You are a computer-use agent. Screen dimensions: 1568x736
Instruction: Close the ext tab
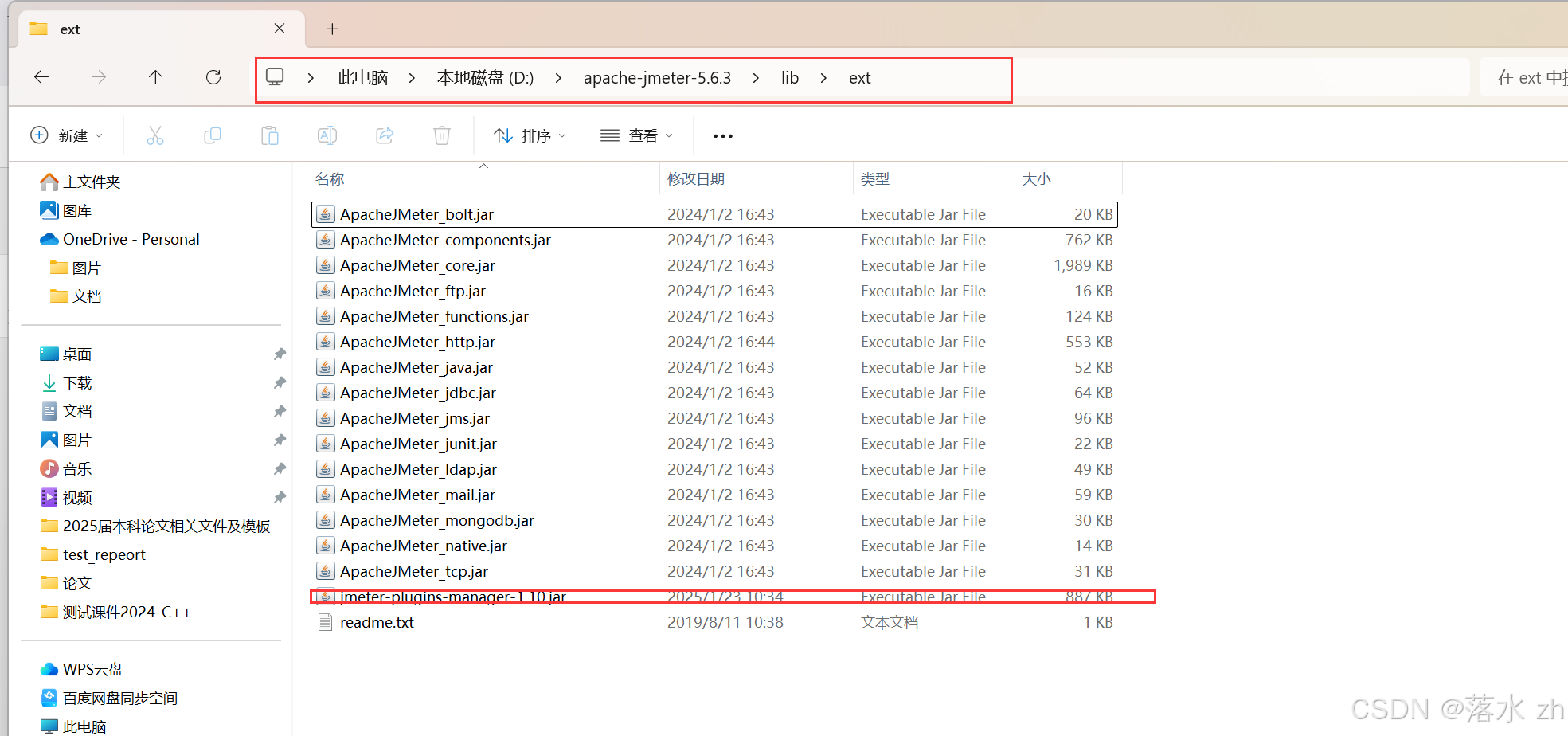pos(280,29)
